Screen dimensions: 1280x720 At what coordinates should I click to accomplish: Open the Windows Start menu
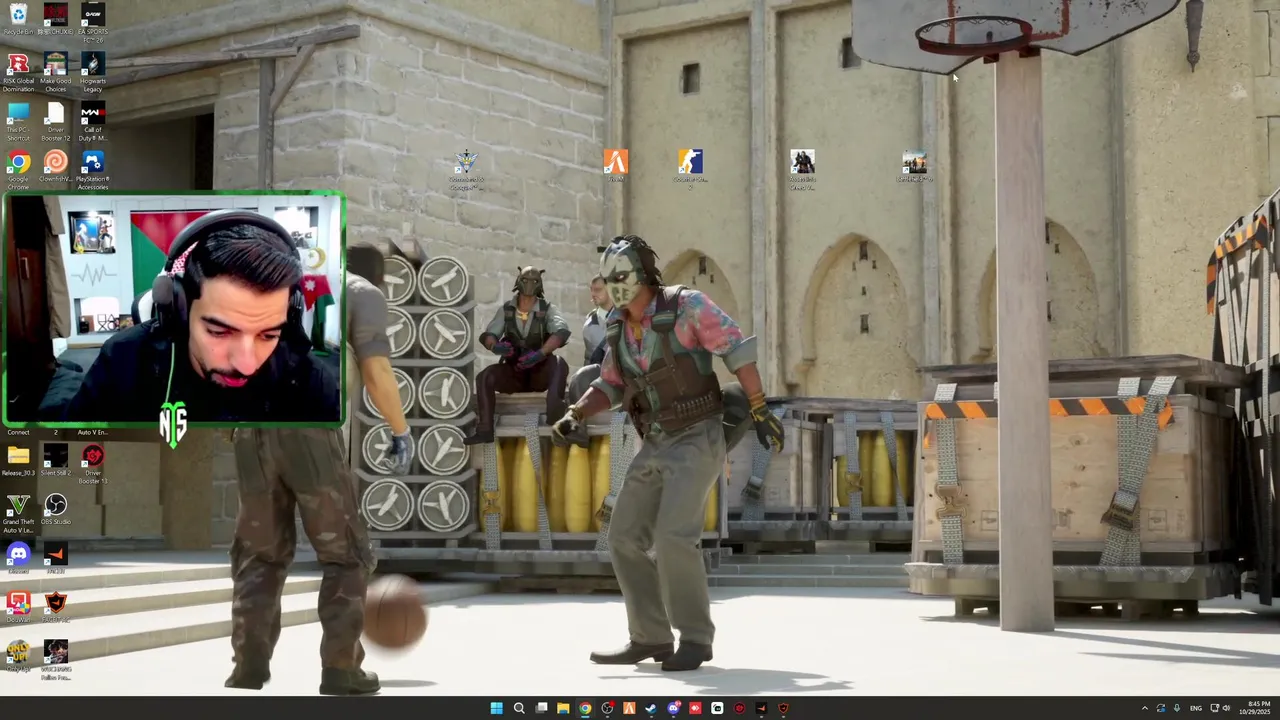click(x=496, y=708)
